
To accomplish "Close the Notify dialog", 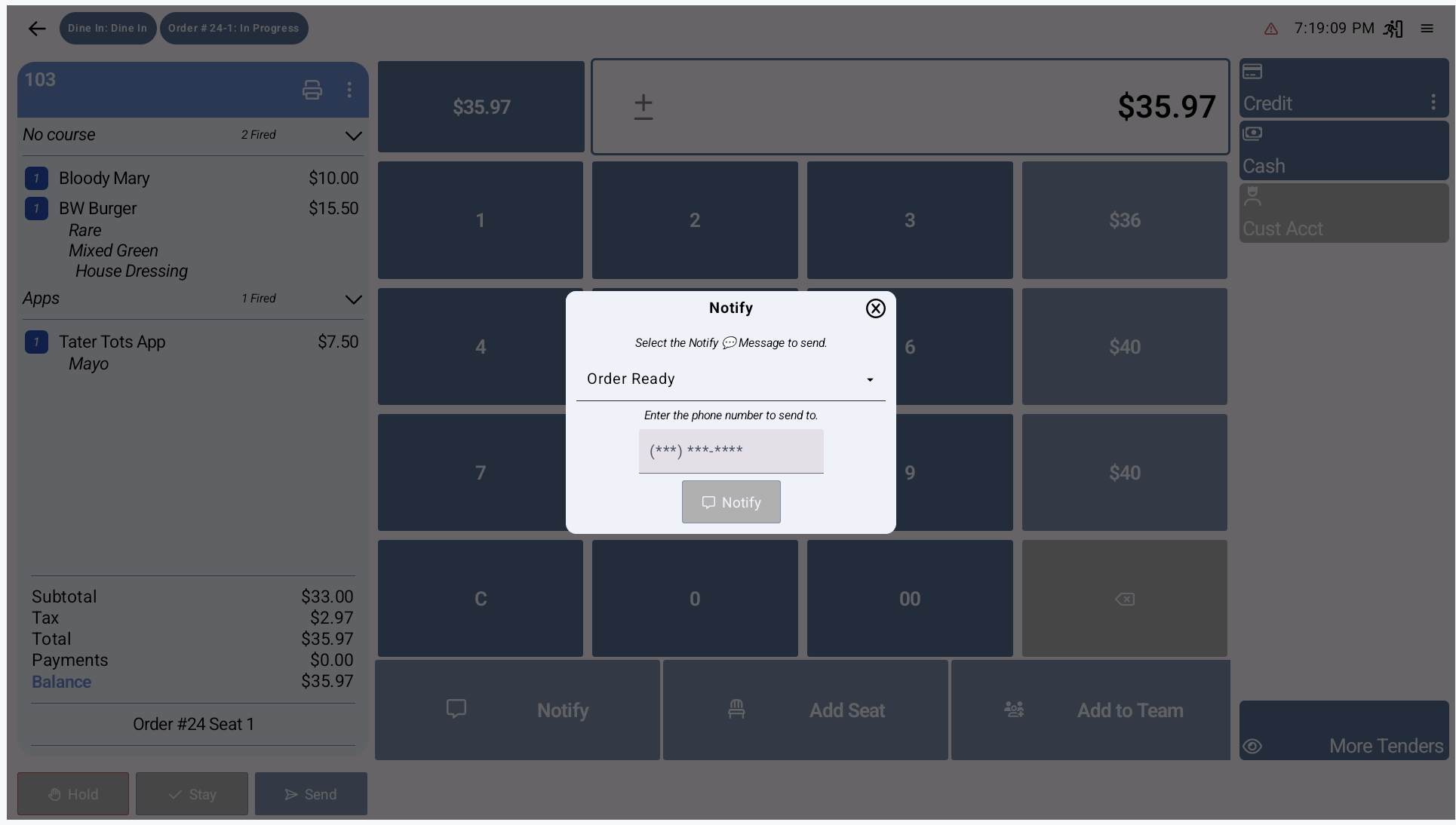I will coord(875,308).
